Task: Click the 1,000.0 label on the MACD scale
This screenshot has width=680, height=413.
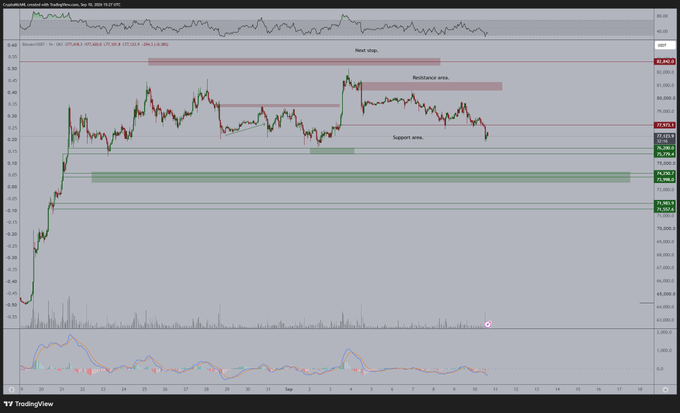Action: [x=664, y=351]
